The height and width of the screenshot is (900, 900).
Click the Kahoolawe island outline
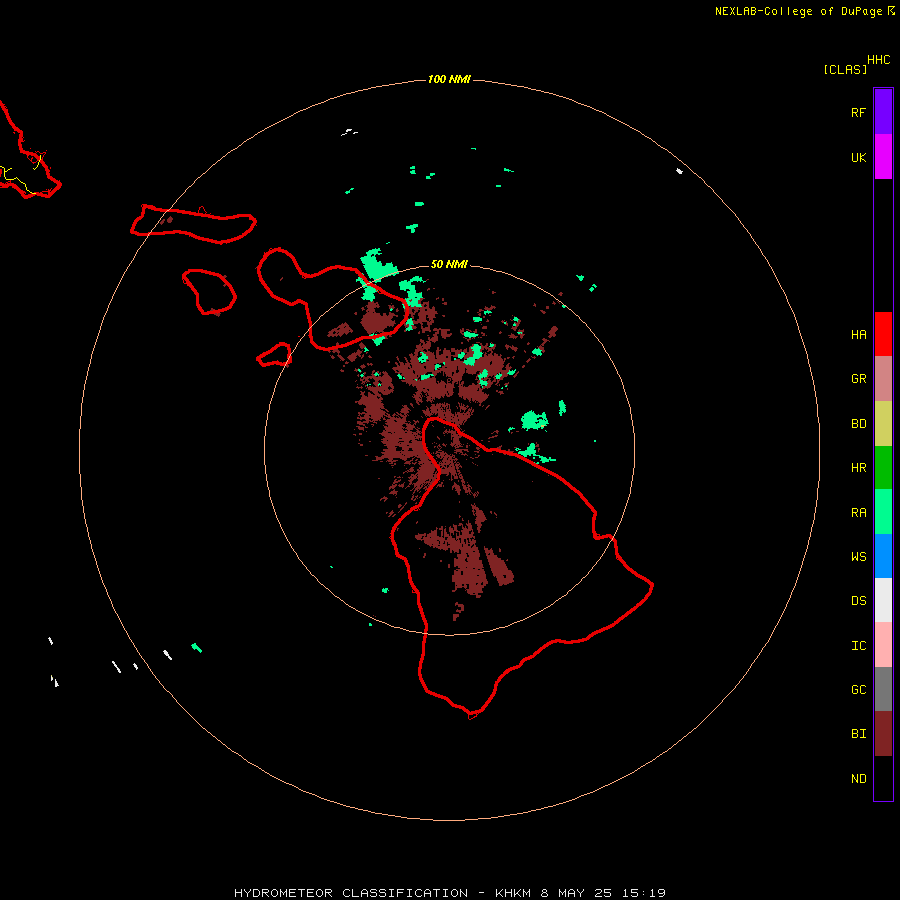tap(274, 355)
